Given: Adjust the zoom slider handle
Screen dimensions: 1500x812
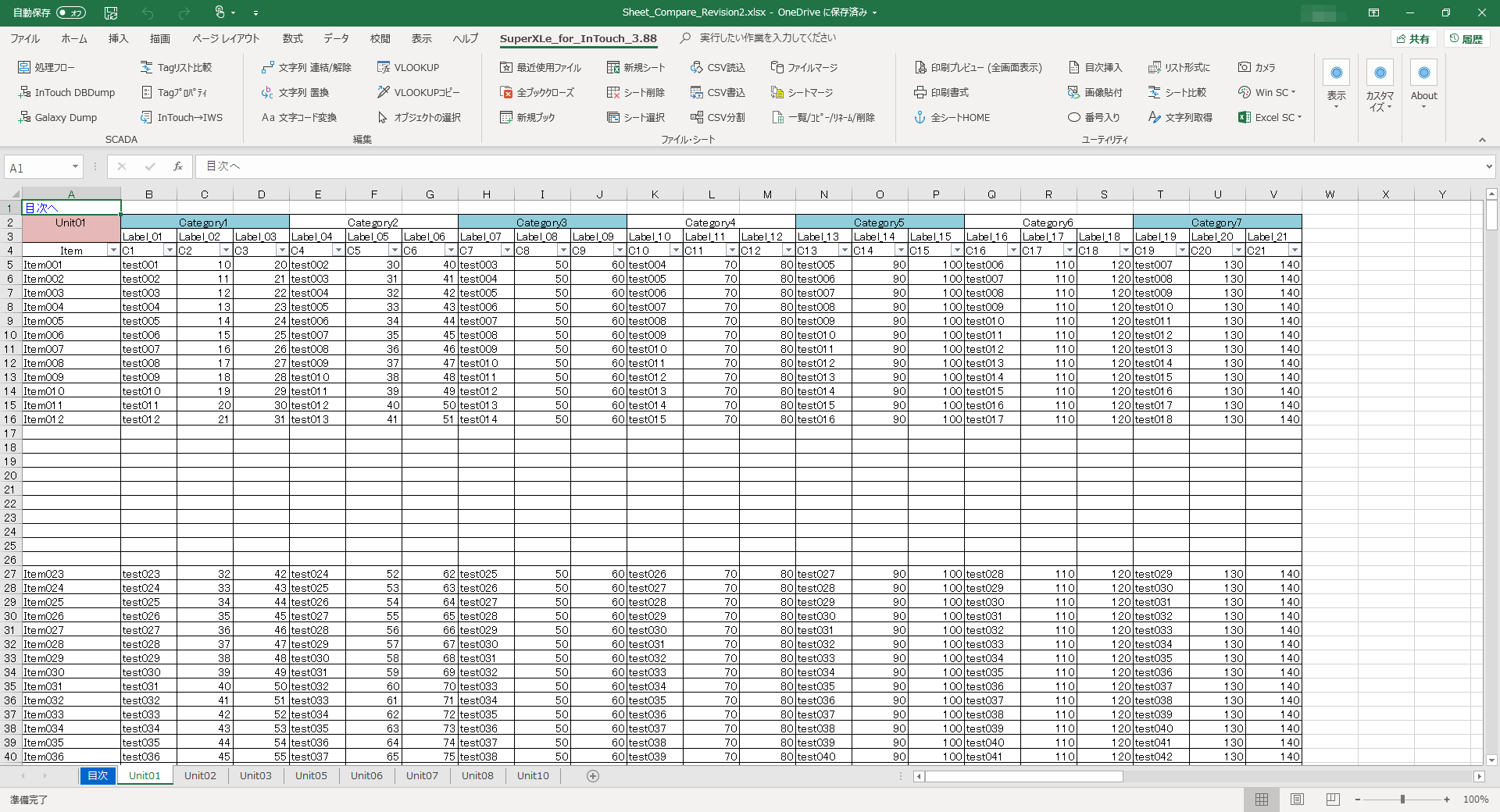Looking at the screenshot, I should point(1402,800).
